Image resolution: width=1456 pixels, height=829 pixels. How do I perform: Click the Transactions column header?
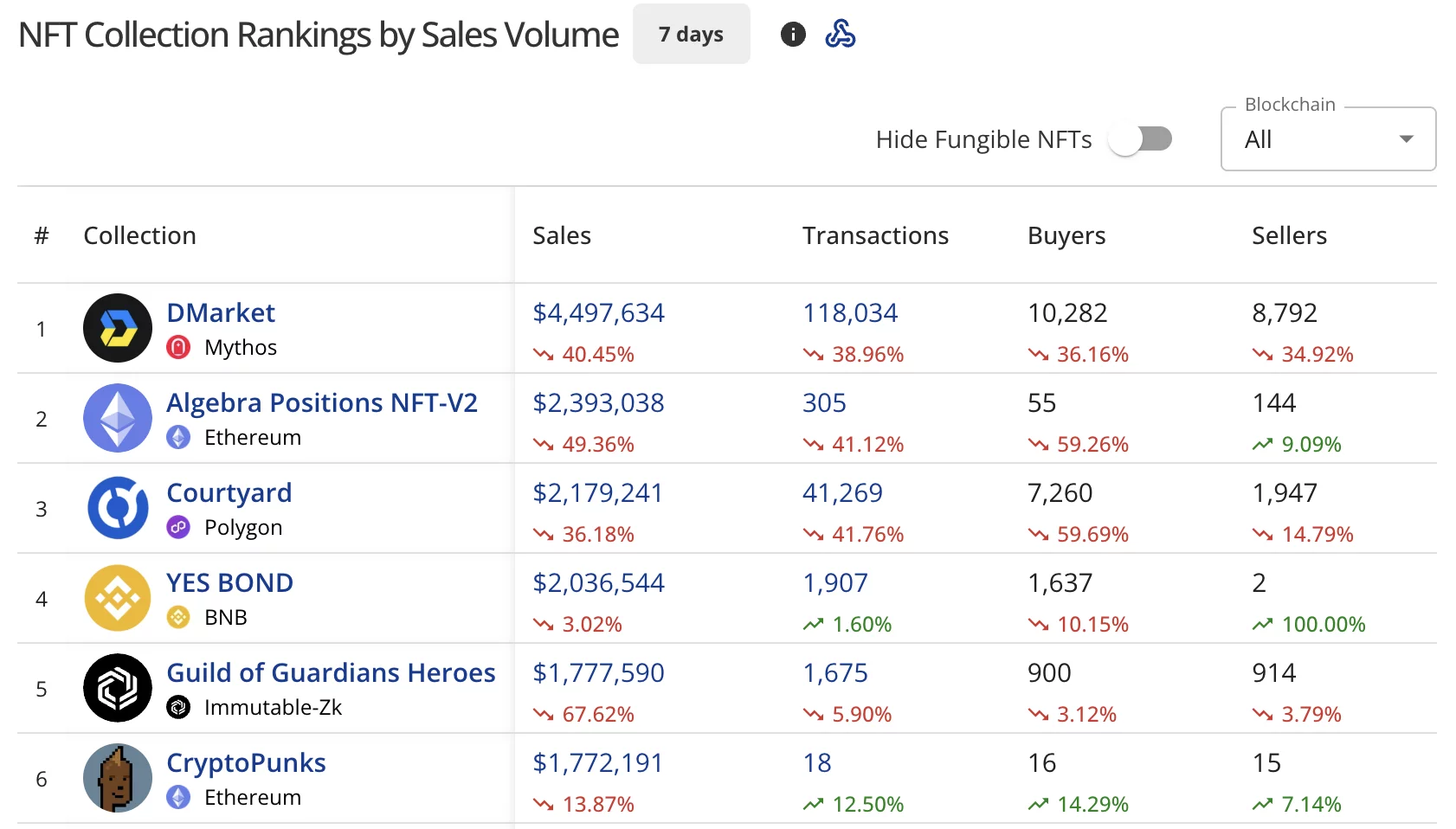tap(874, 235)
